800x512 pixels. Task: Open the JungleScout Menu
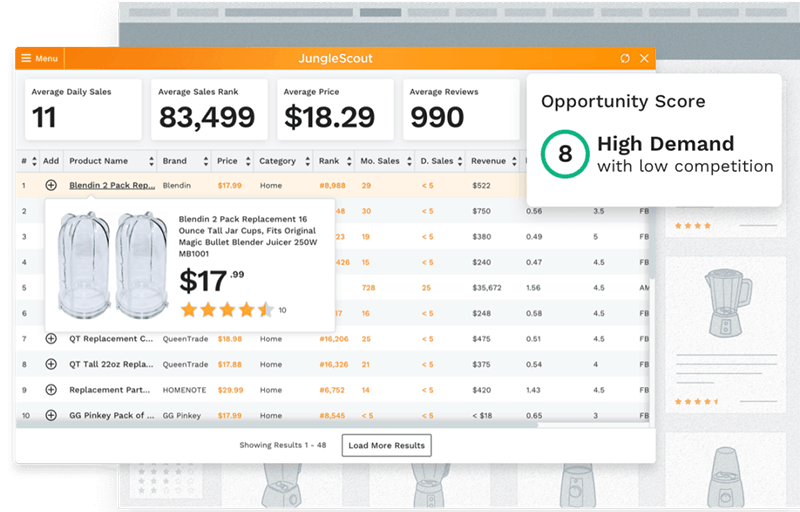39,58
